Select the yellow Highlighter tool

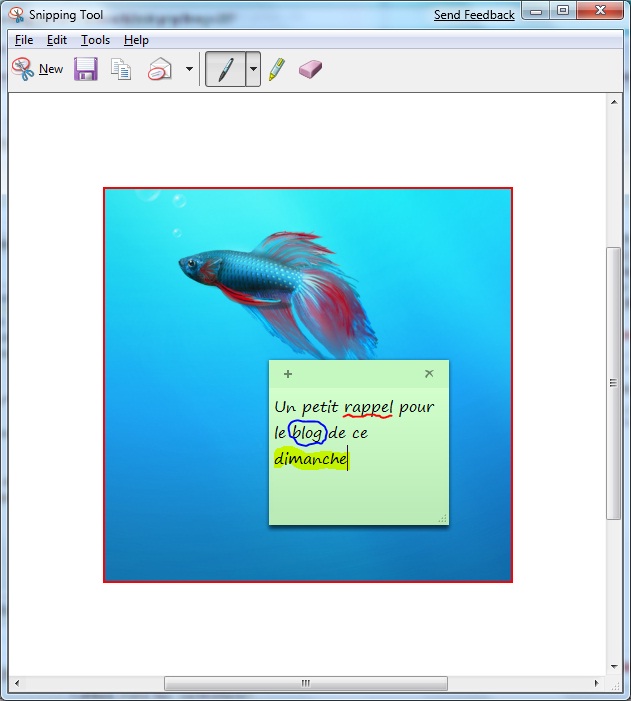[277, 69]
